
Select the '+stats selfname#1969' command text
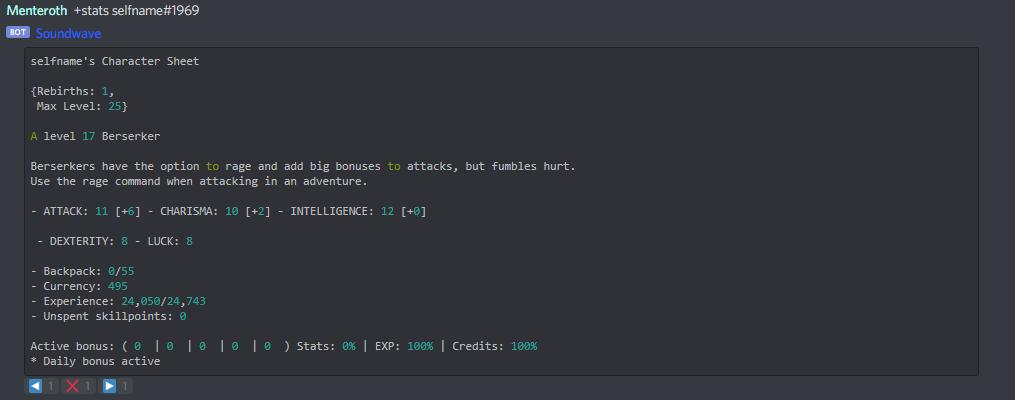click(x=136, y=11)
